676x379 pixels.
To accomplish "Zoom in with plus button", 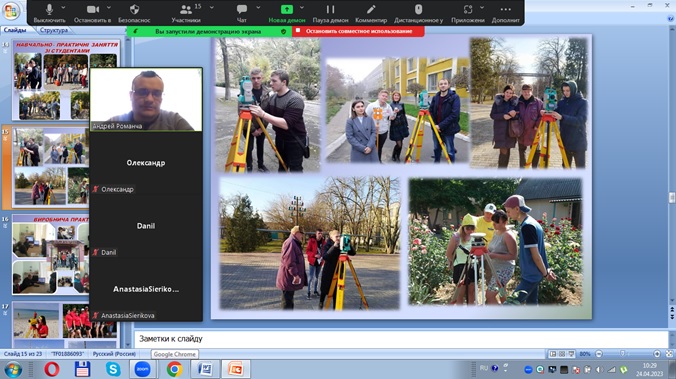I will coord(657,354).
